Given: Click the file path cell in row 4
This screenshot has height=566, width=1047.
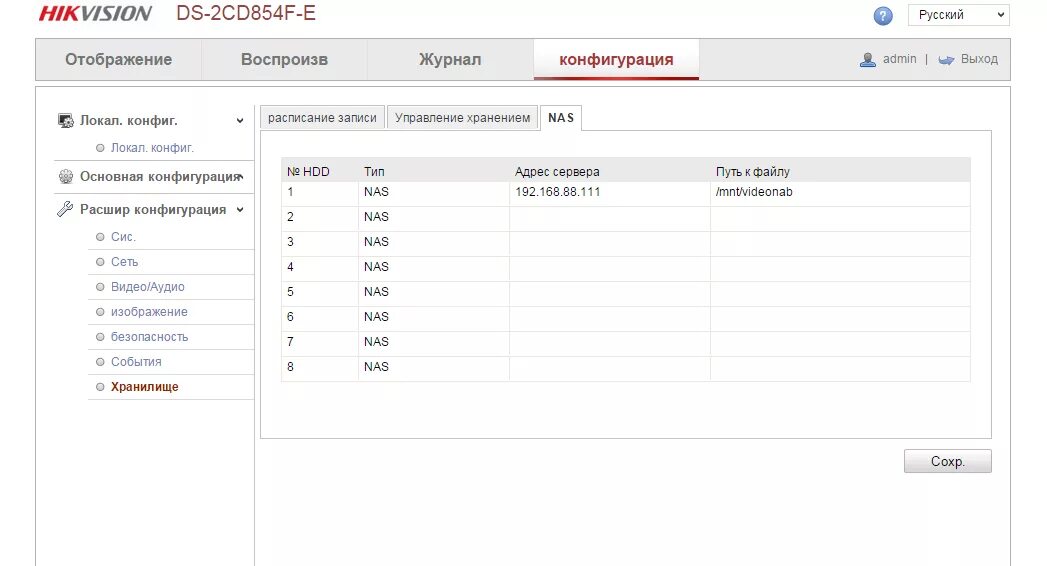Looking at the screenshot, I should [840, 267].
